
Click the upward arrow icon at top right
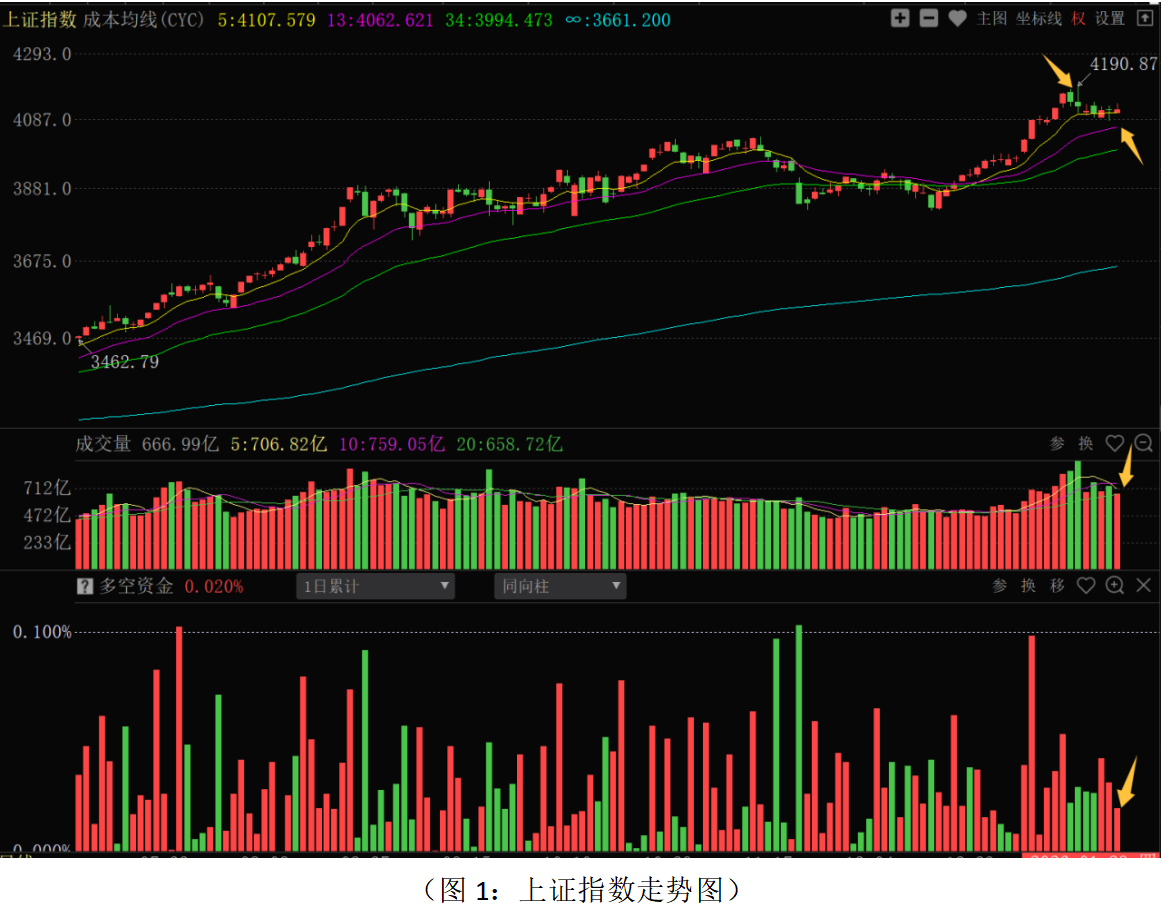tap(1144, 18)
